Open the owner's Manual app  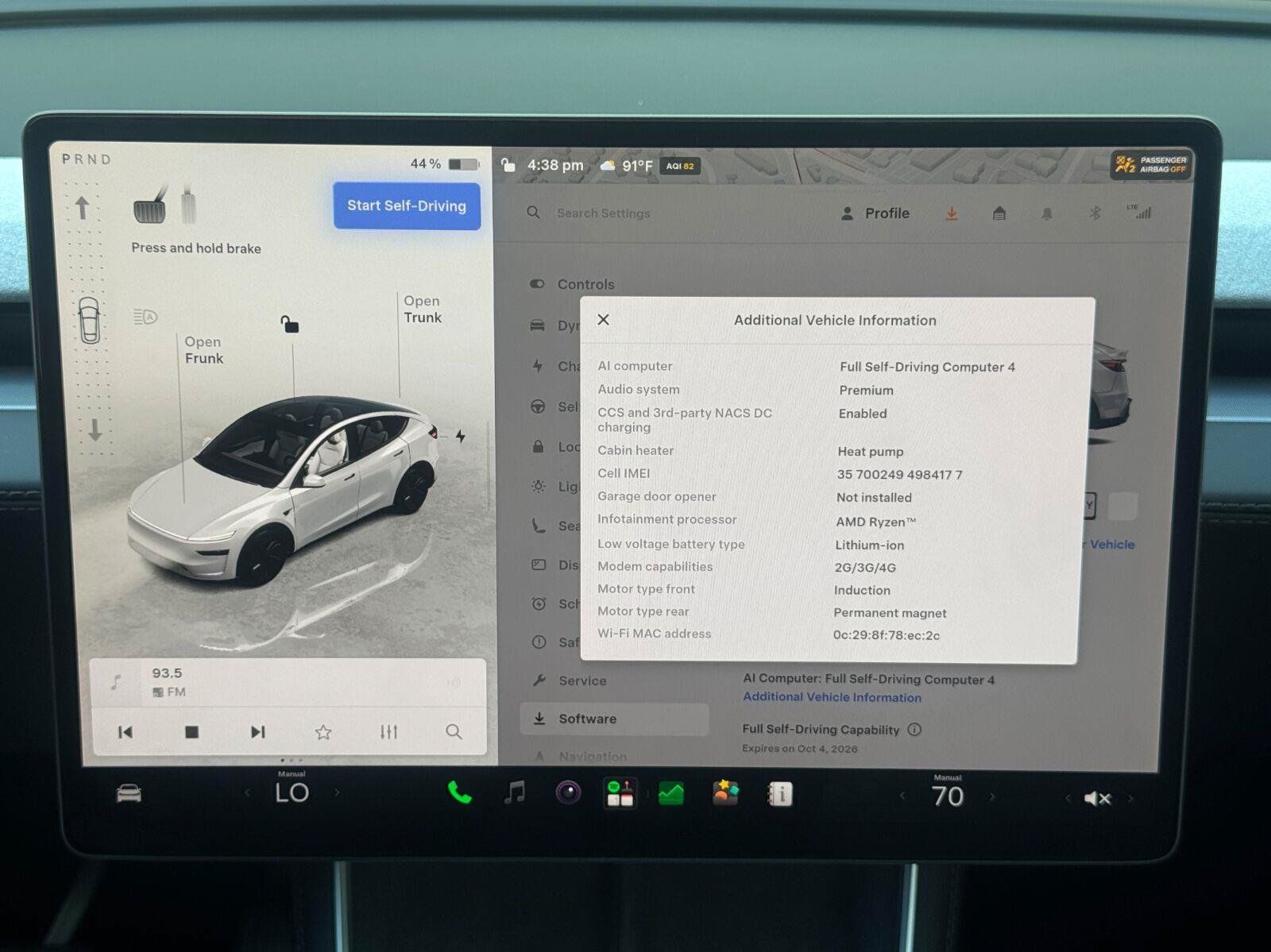point(780,794)
